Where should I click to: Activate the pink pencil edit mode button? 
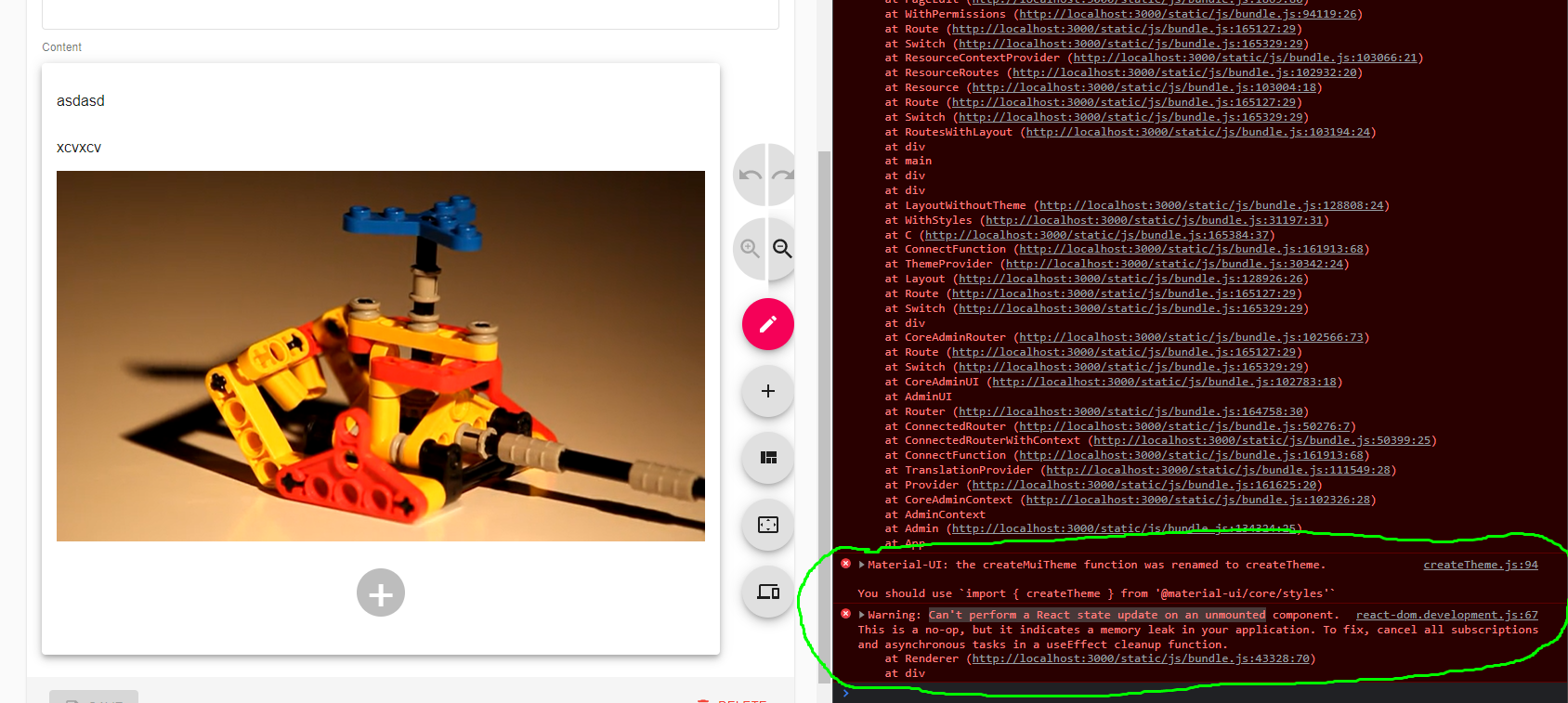coord(768,324)
